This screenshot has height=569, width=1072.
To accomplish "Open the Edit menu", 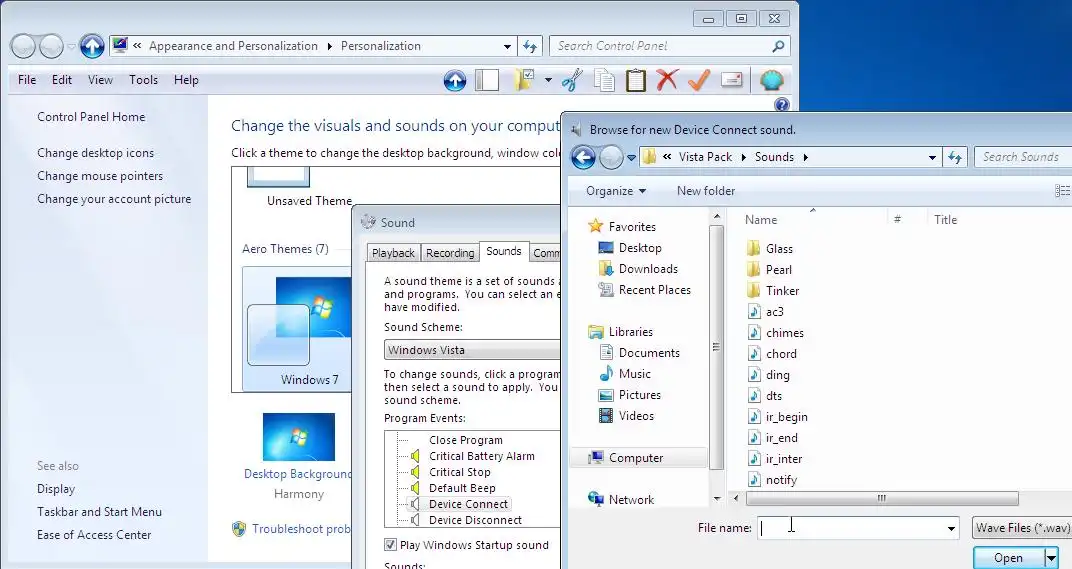I will pyautogui.click(x=62, y=80).
